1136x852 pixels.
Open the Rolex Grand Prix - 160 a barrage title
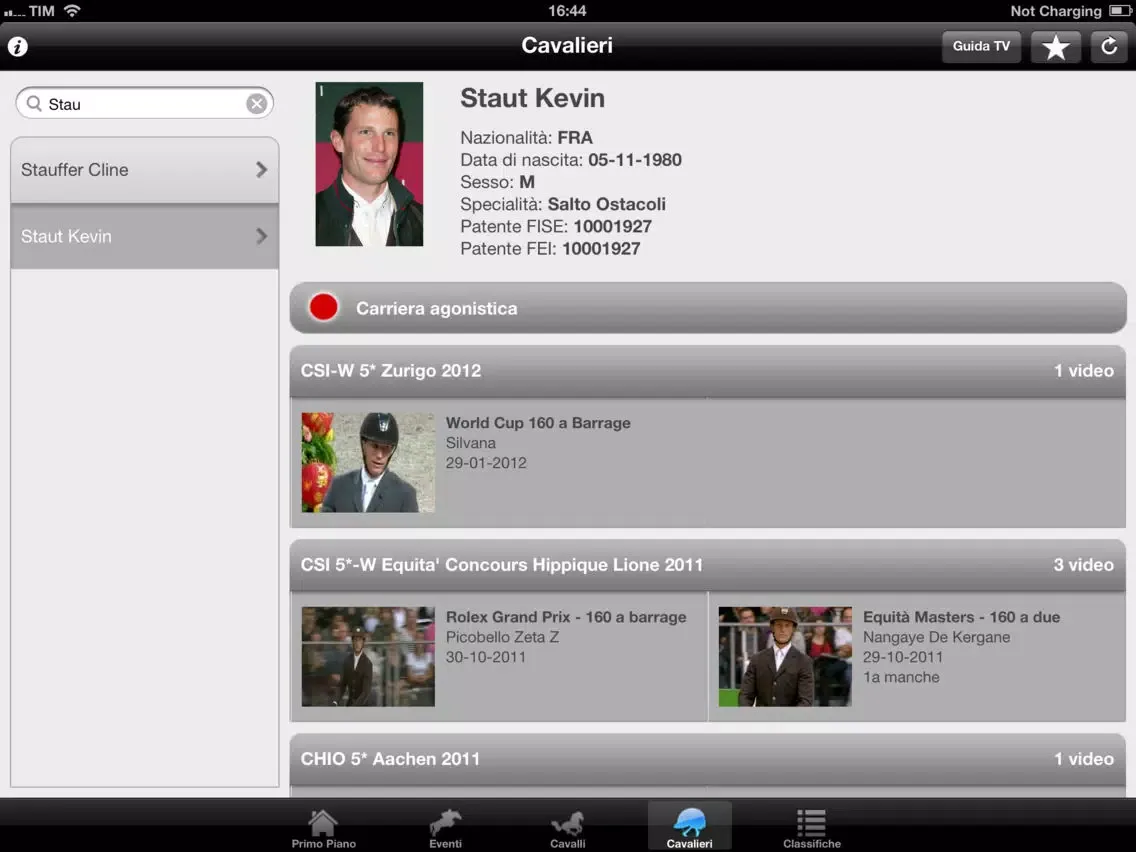[x=566, y=617]
